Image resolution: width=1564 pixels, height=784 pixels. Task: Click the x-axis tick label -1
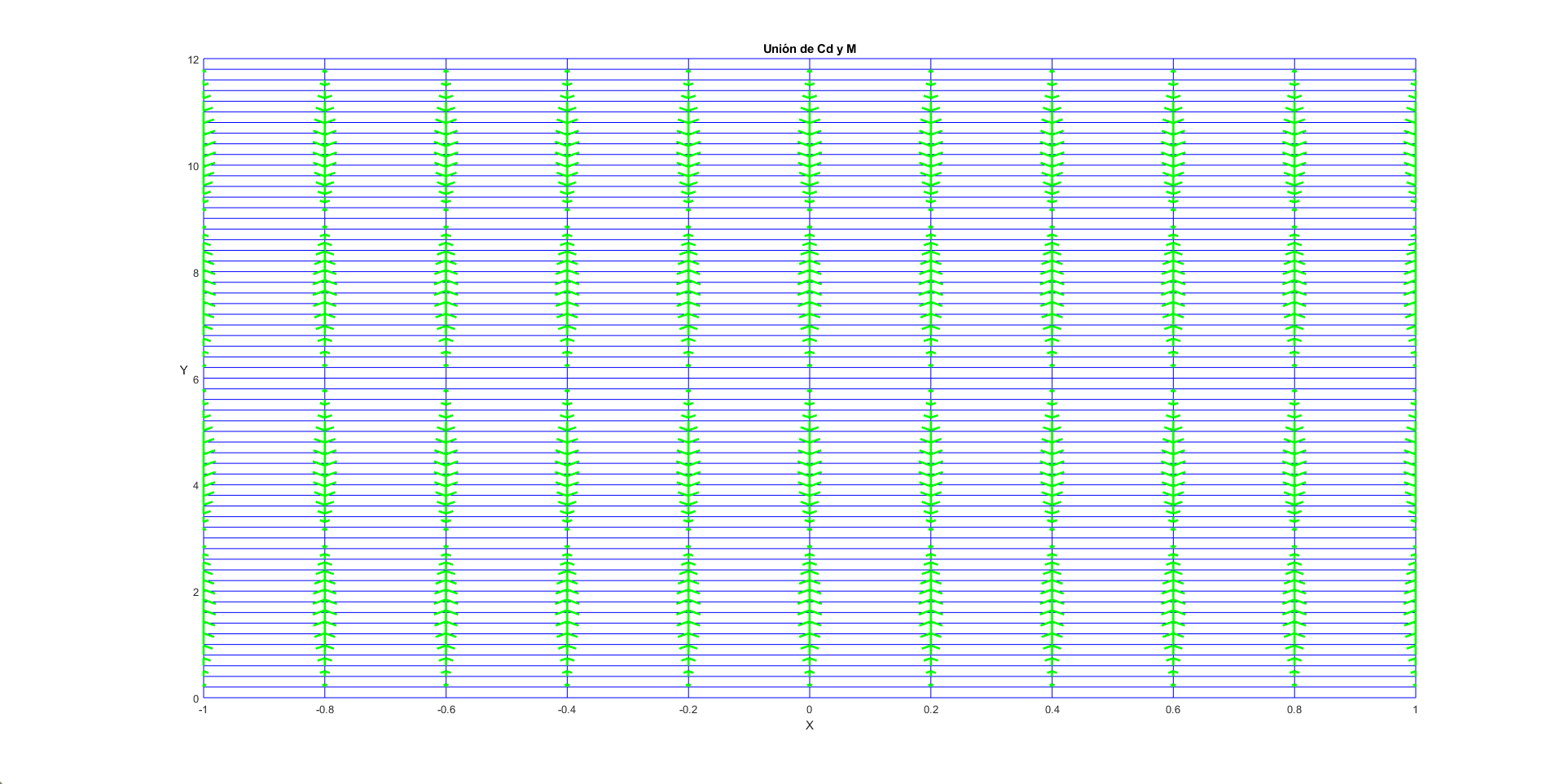pyautogui.click(x=203, y=710)
